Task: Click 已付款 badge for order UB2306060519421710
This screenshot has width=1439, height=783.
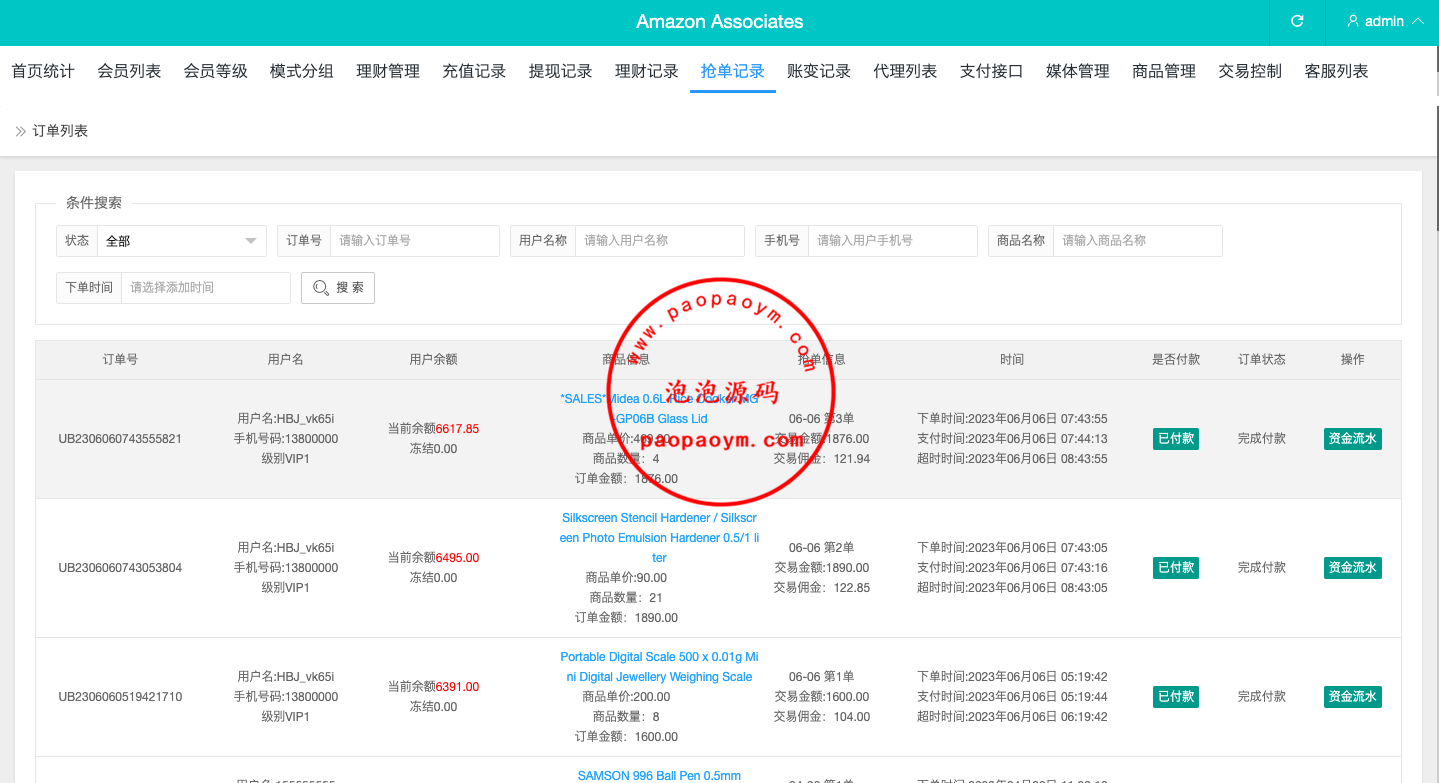Action: pos(1175,697)
